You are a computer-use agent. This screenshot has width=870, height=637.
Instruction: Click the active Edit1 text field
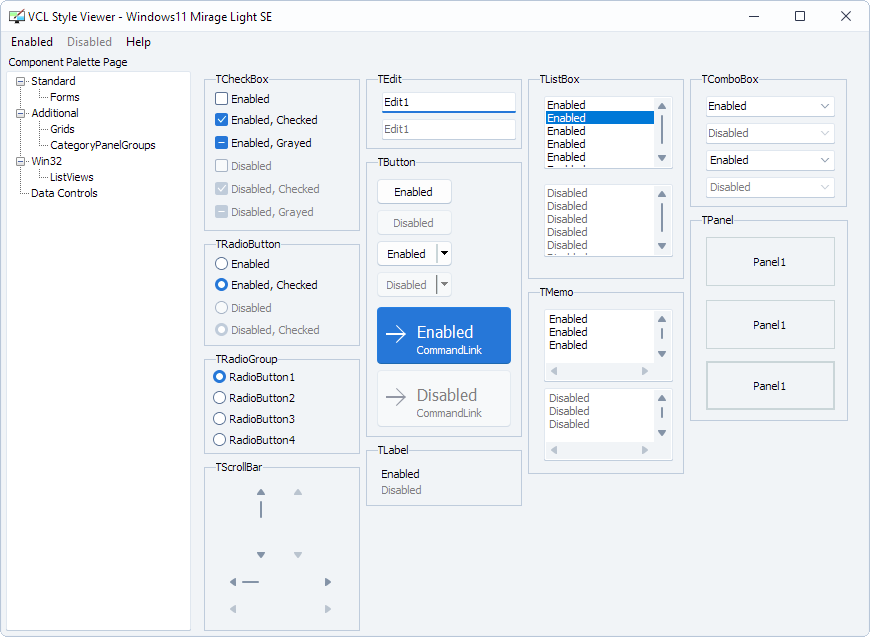pyautogui.click(x=449, y=103)
